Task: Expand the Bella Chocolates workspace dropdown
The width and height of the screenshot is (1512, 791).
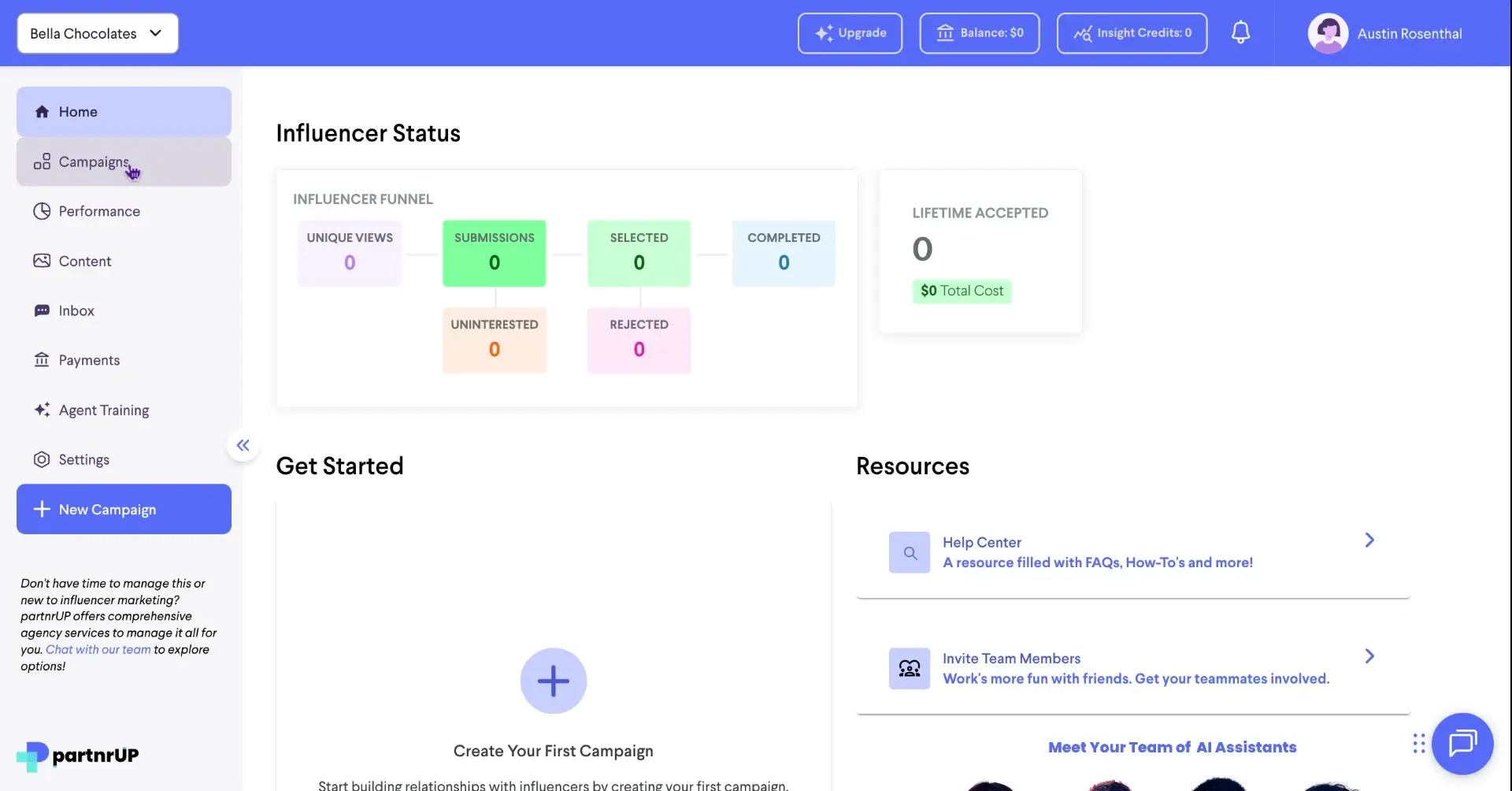Action: (97, 33)
